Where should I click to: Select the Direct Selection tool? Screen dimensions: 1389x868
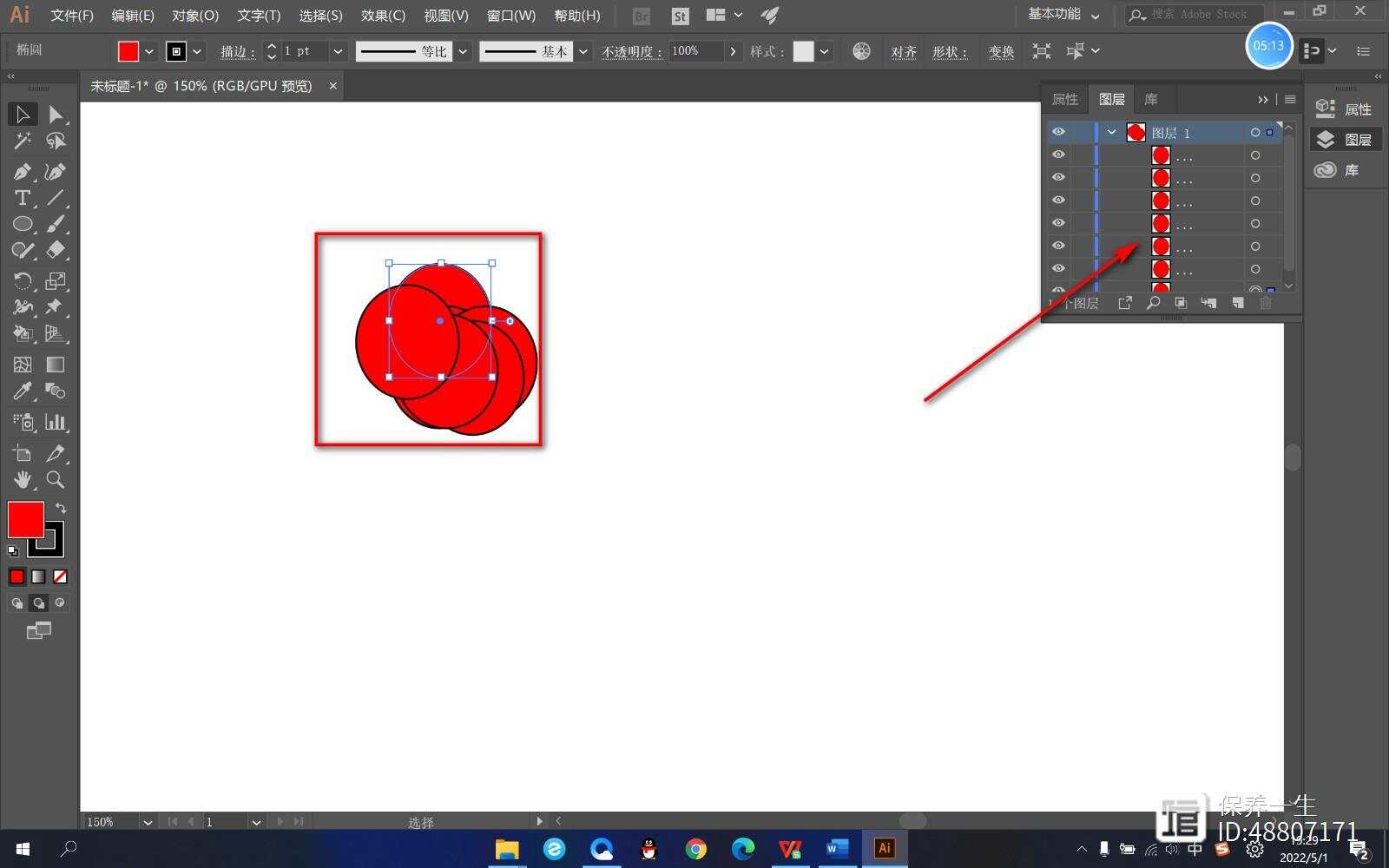(x=56, y=114)
